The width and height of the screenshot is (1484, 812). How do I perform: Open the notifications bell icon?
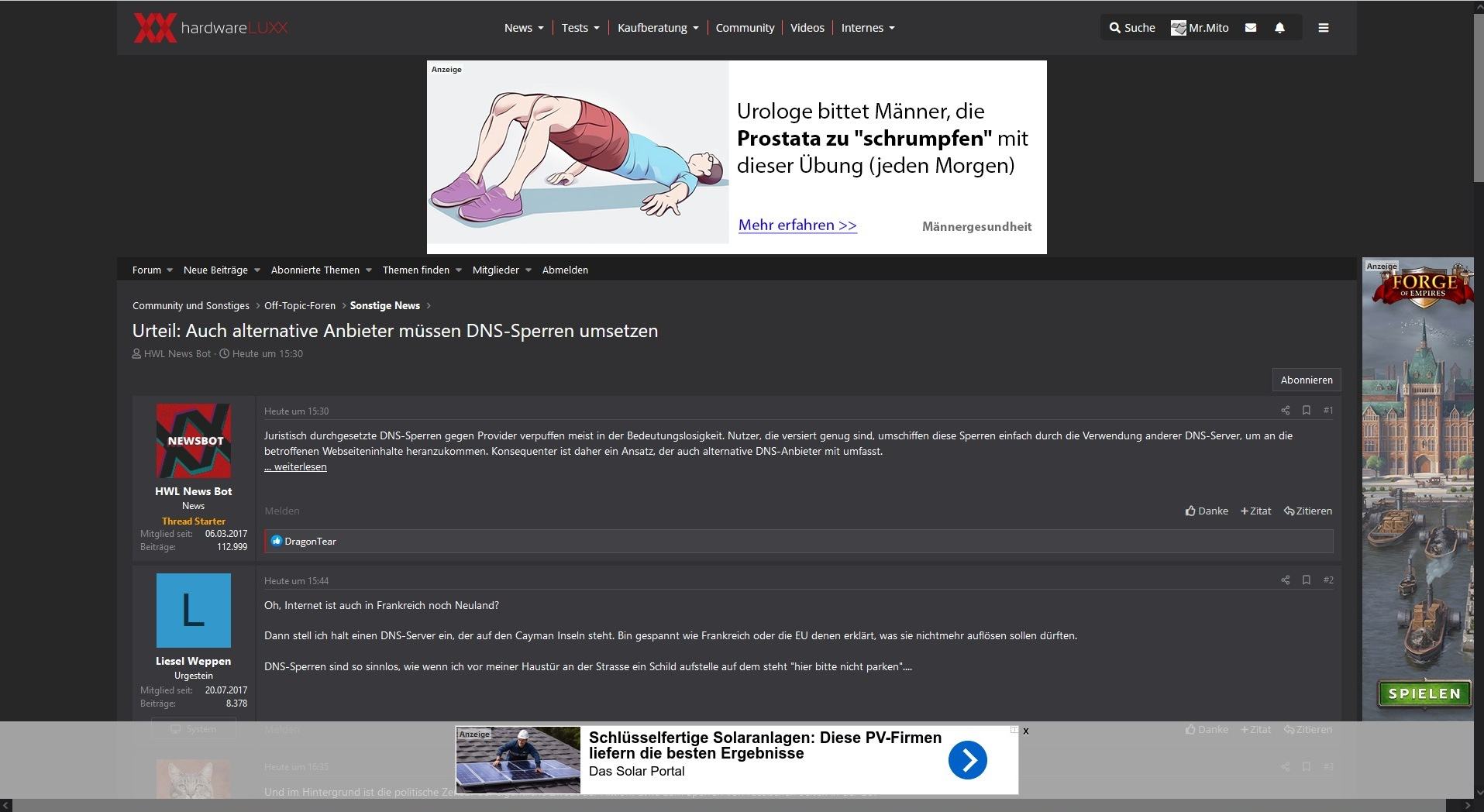1279,28
